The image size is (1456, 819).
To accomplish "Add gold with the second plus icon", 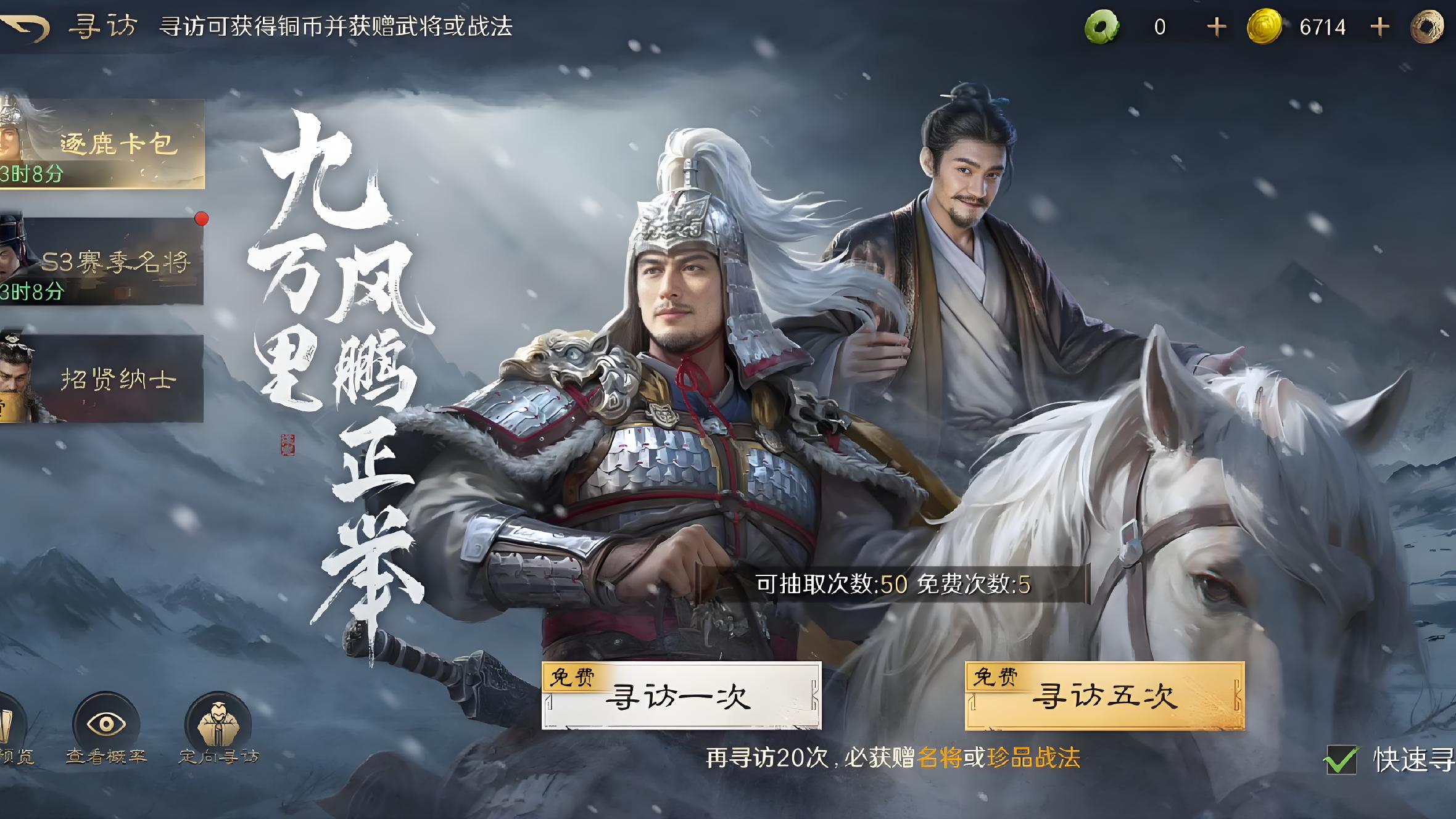I will tap(1379, 27).
